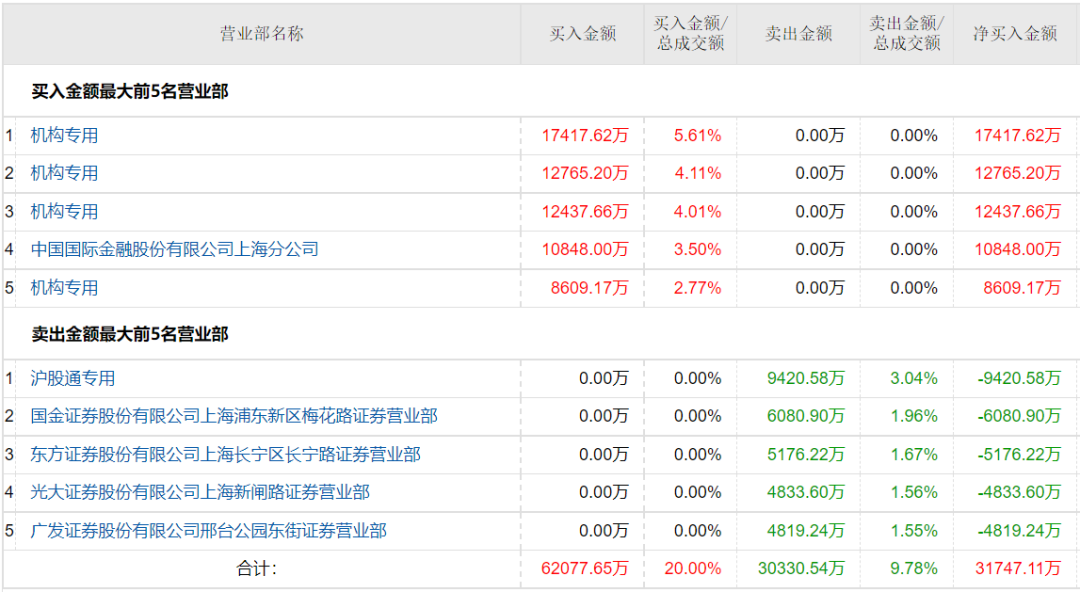Screen dimensions: 1080x592
Task: Select the total buy amount 62077.65万
Action: pos(585,568)
